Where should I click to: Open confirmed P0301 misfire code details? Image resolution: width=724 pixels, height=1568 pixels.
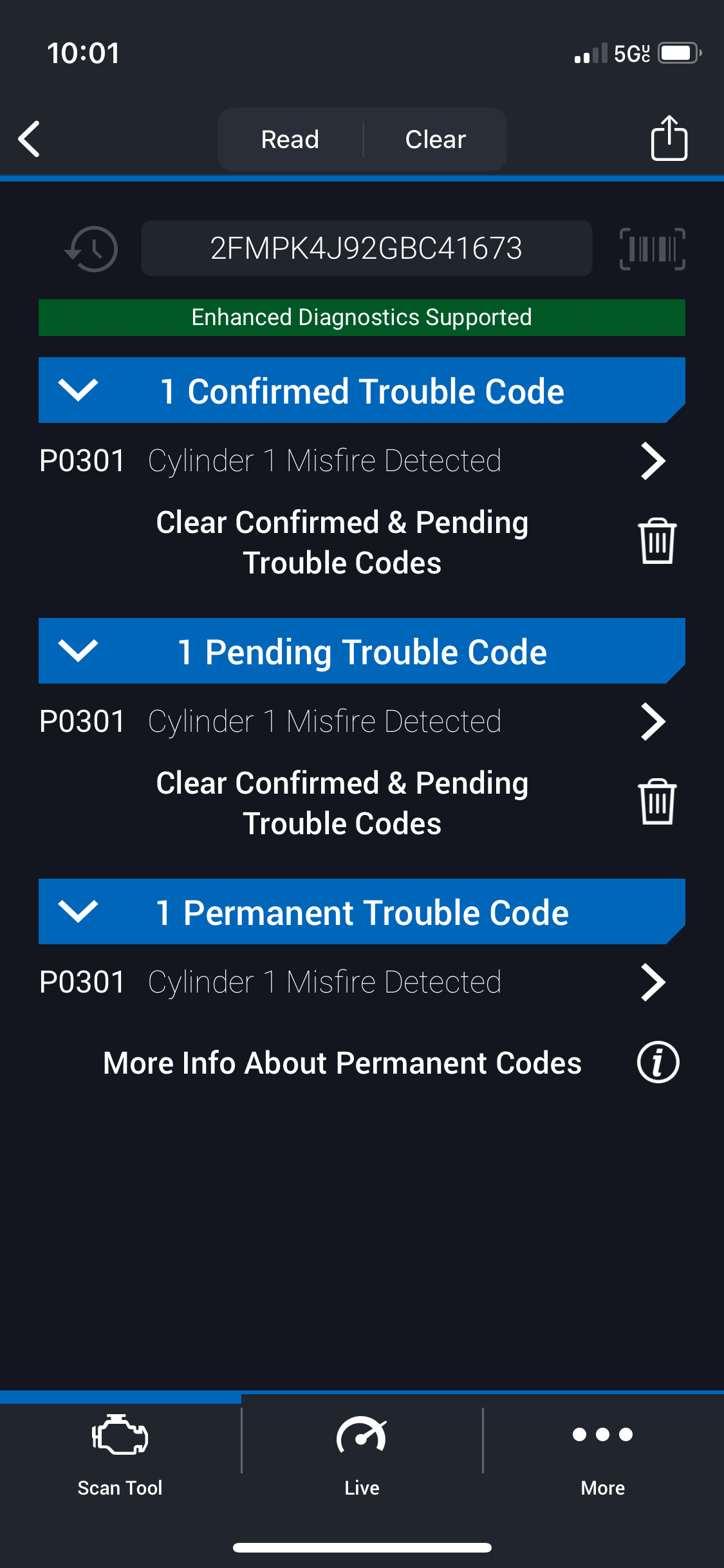point(652,461)
